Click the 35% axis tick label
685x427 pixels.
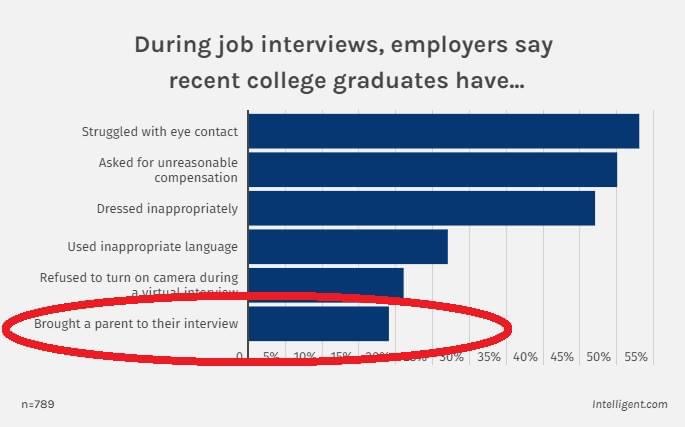pos(488,357)
